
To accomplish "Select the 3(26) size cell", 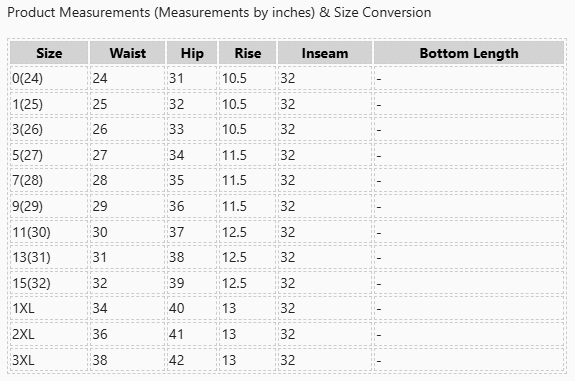I will 49,129.
